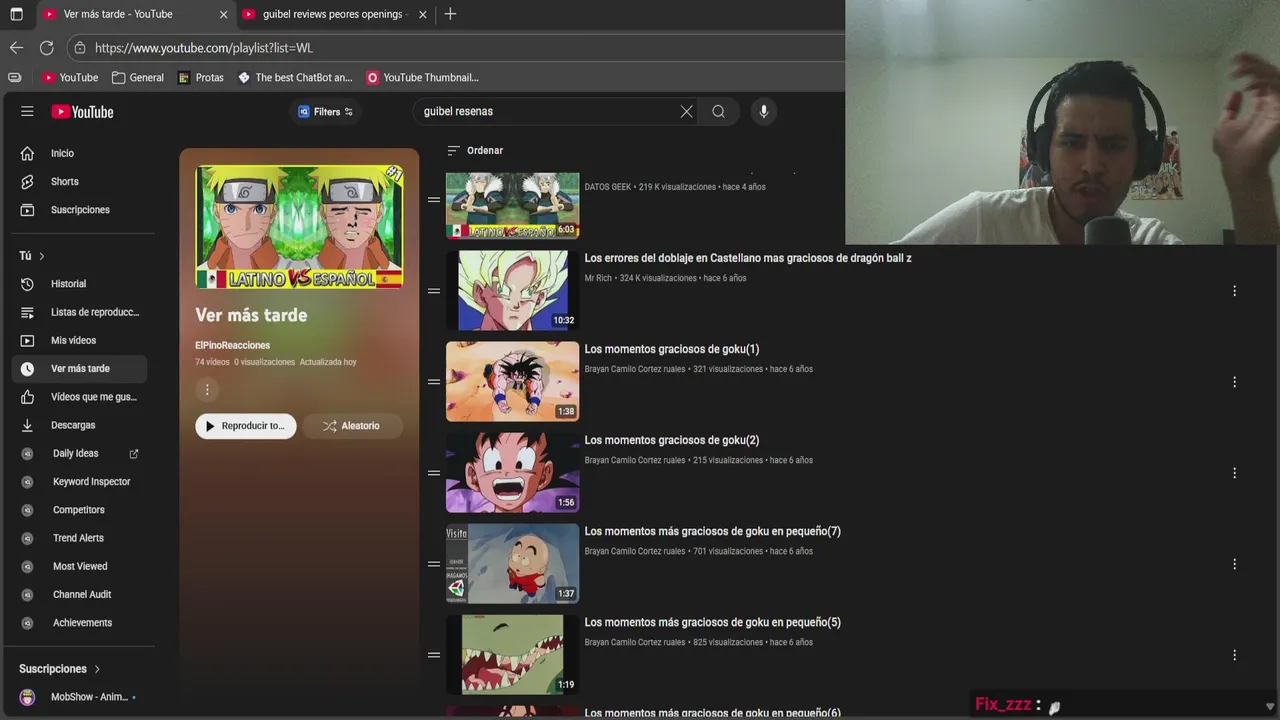Reload the page
The height and width of the screenshot is (720, 1280).
(x=46, y=47)
